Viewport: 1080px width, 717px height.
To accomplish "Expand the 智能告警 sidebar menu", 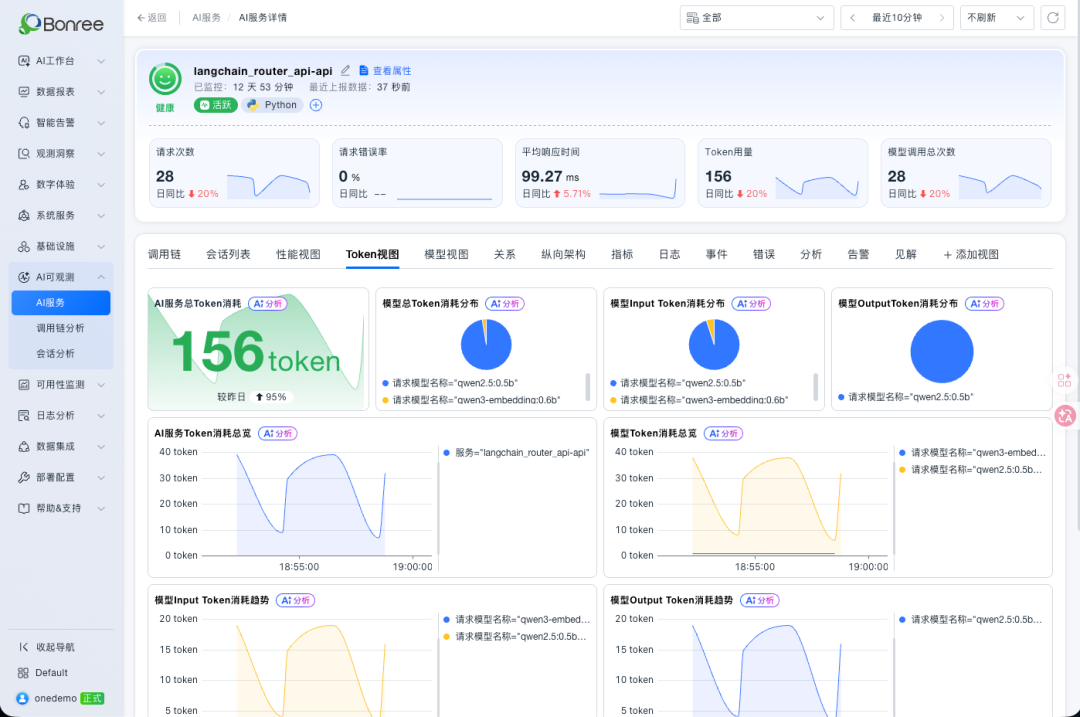I will (61, 123).
